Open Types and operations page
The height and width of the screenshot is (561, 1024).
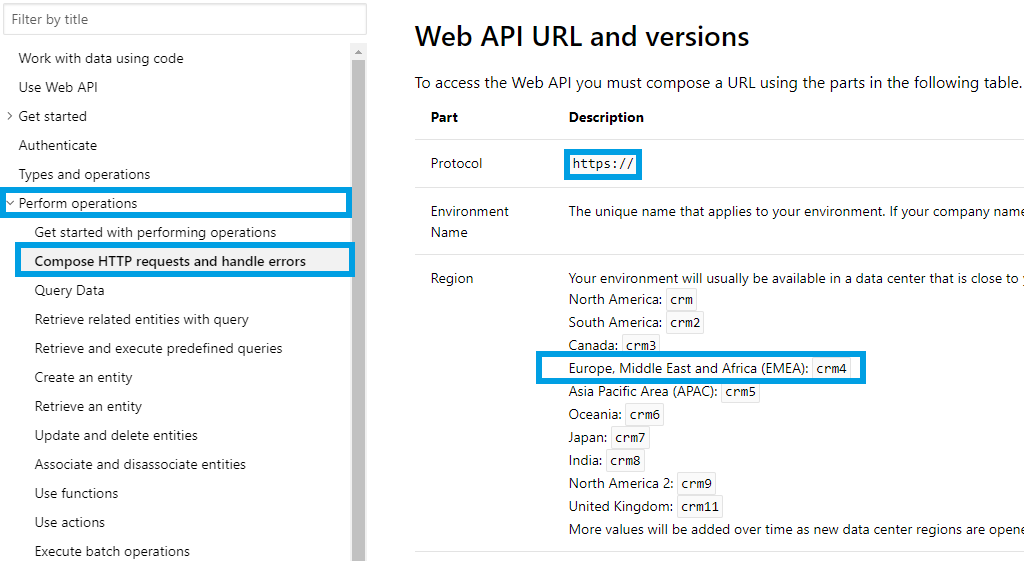pos(84,174)
